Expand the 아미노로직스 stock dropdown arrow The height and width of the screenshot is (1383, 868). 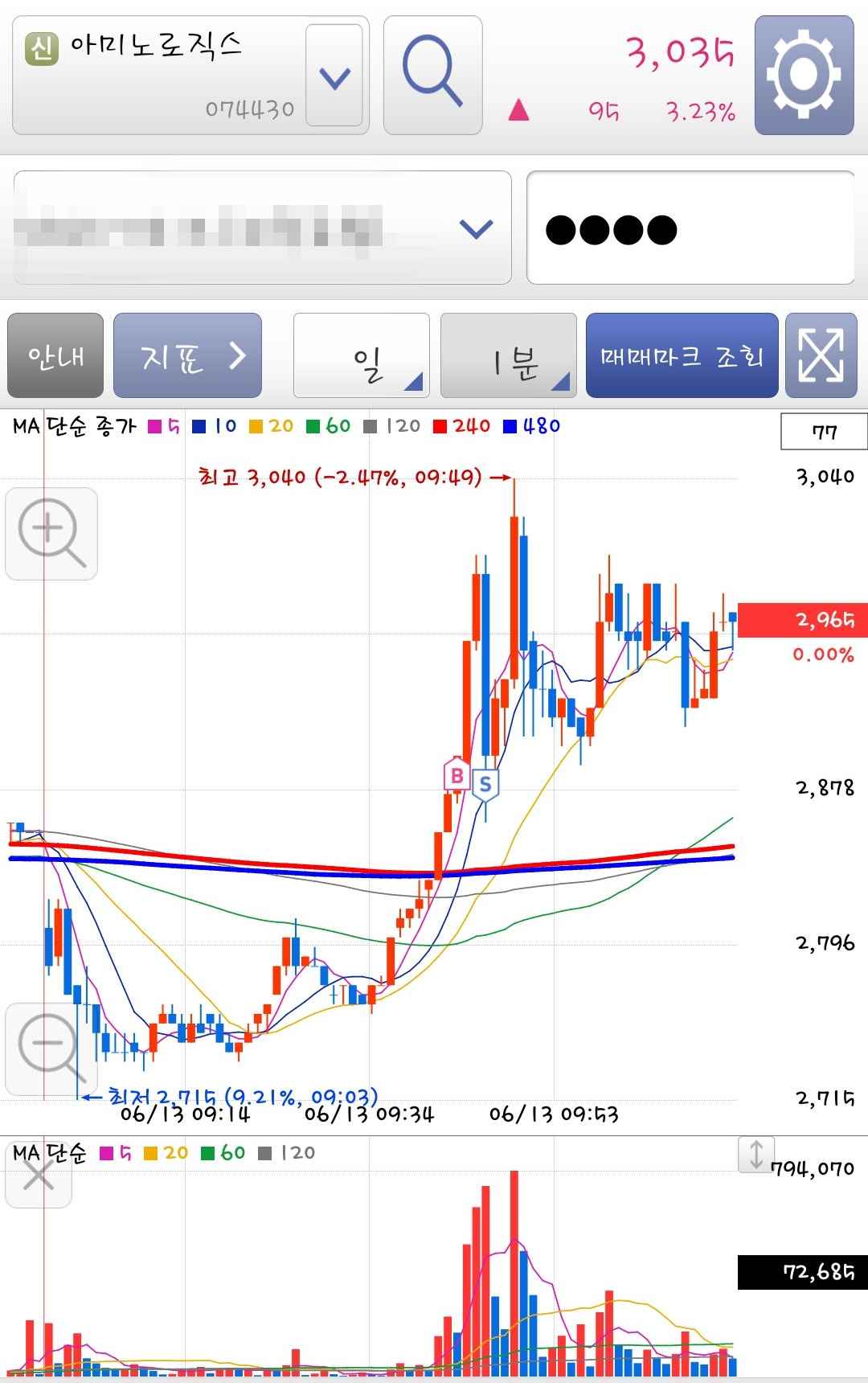(334, 76)
